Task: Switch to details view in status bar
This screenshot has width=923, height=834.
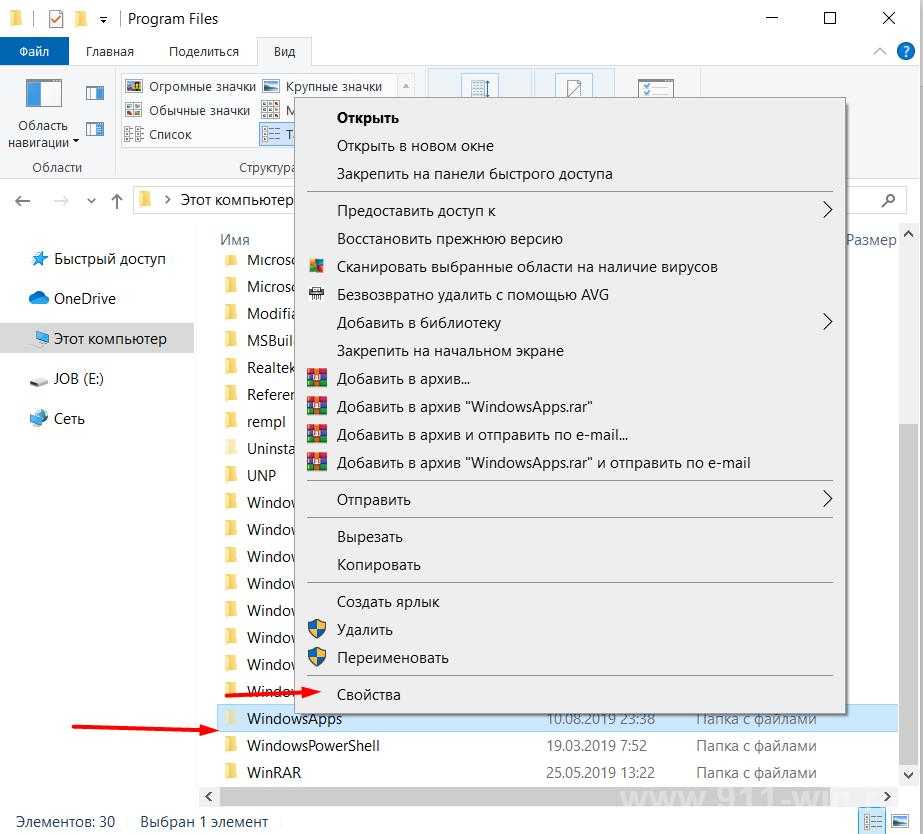Action: coord(872,821)
